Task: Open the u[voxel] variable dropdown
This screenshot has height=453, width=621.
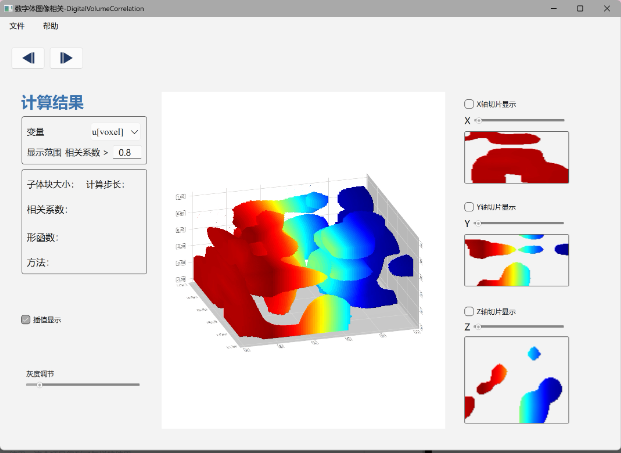Action: pos(115,132)
